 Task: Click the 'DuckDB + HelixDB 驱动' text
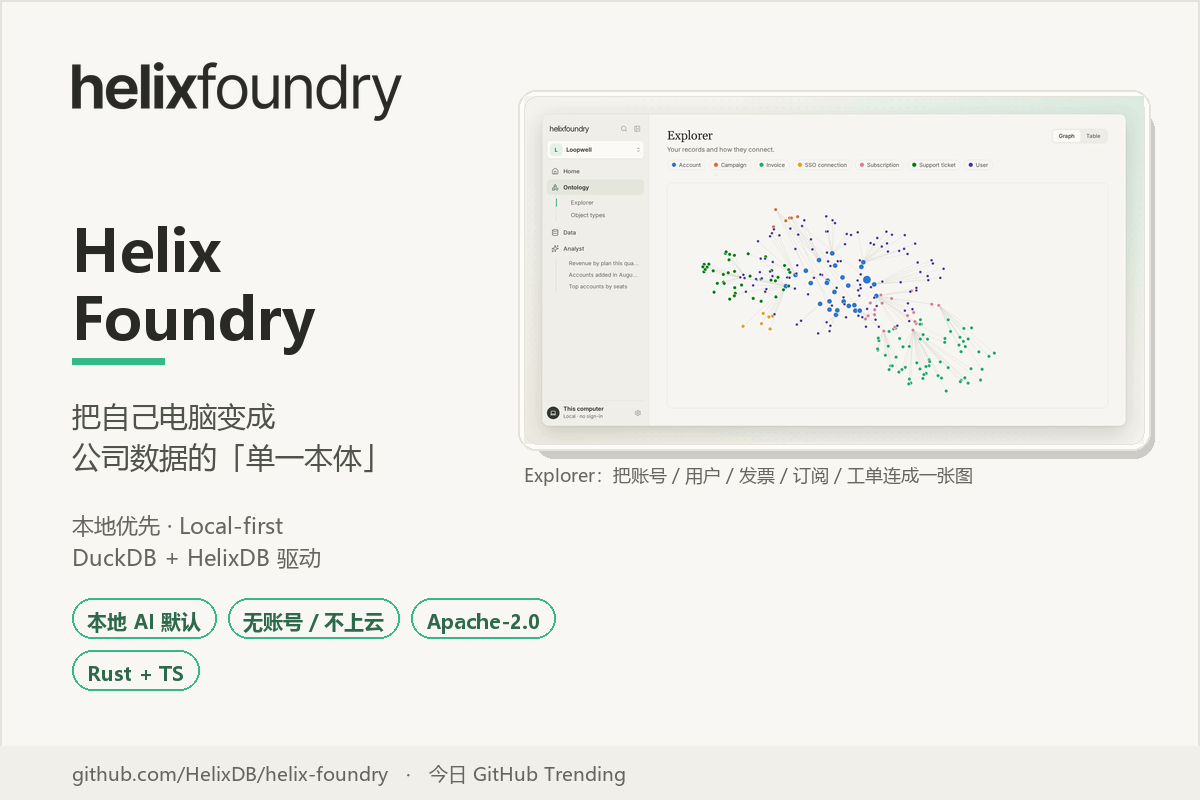[197, 558]
